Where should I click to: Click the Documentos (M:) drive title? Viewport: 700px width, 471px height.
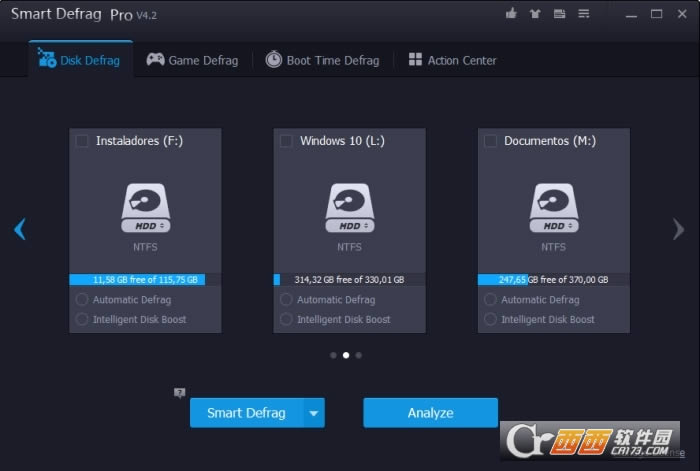[550, 141]
